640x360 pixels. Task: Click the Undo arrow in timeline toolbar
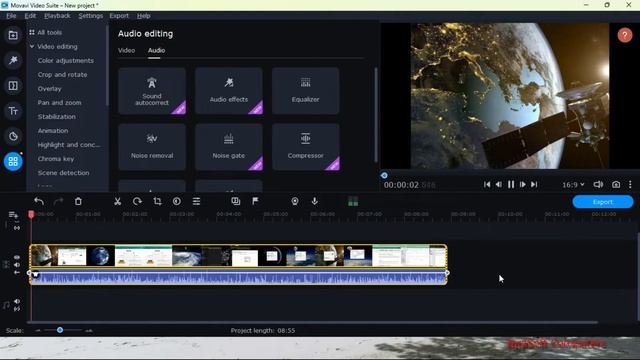[39, 201]
